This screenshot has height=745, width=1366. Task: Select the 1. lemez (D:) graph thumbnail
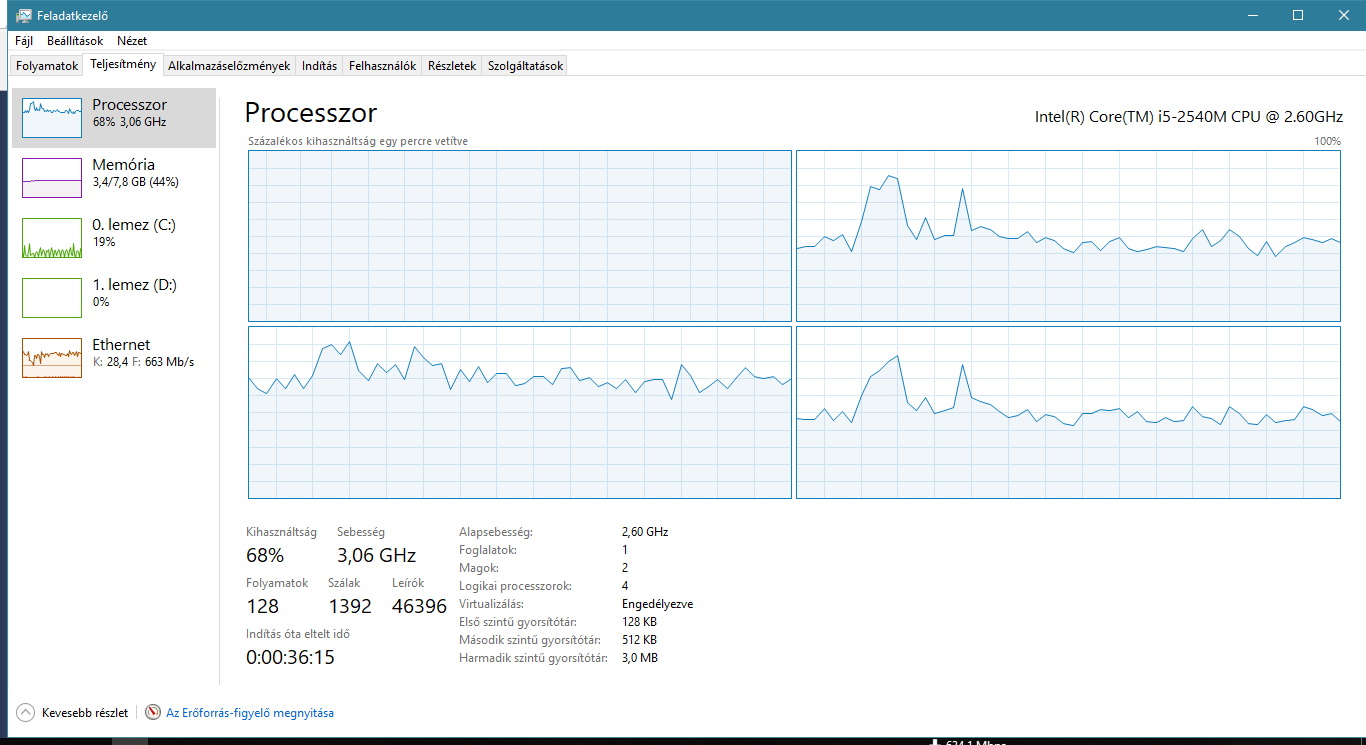(52, 298)
